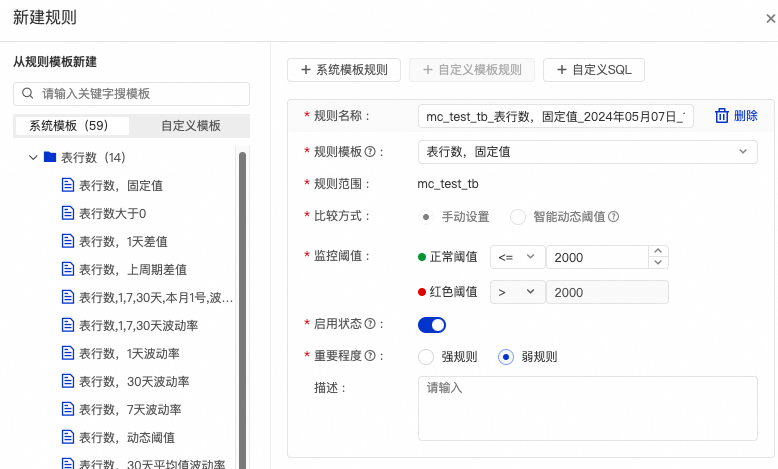
Task: Increase the 正常阈值 value with up arrow
Action: (658, 251)
